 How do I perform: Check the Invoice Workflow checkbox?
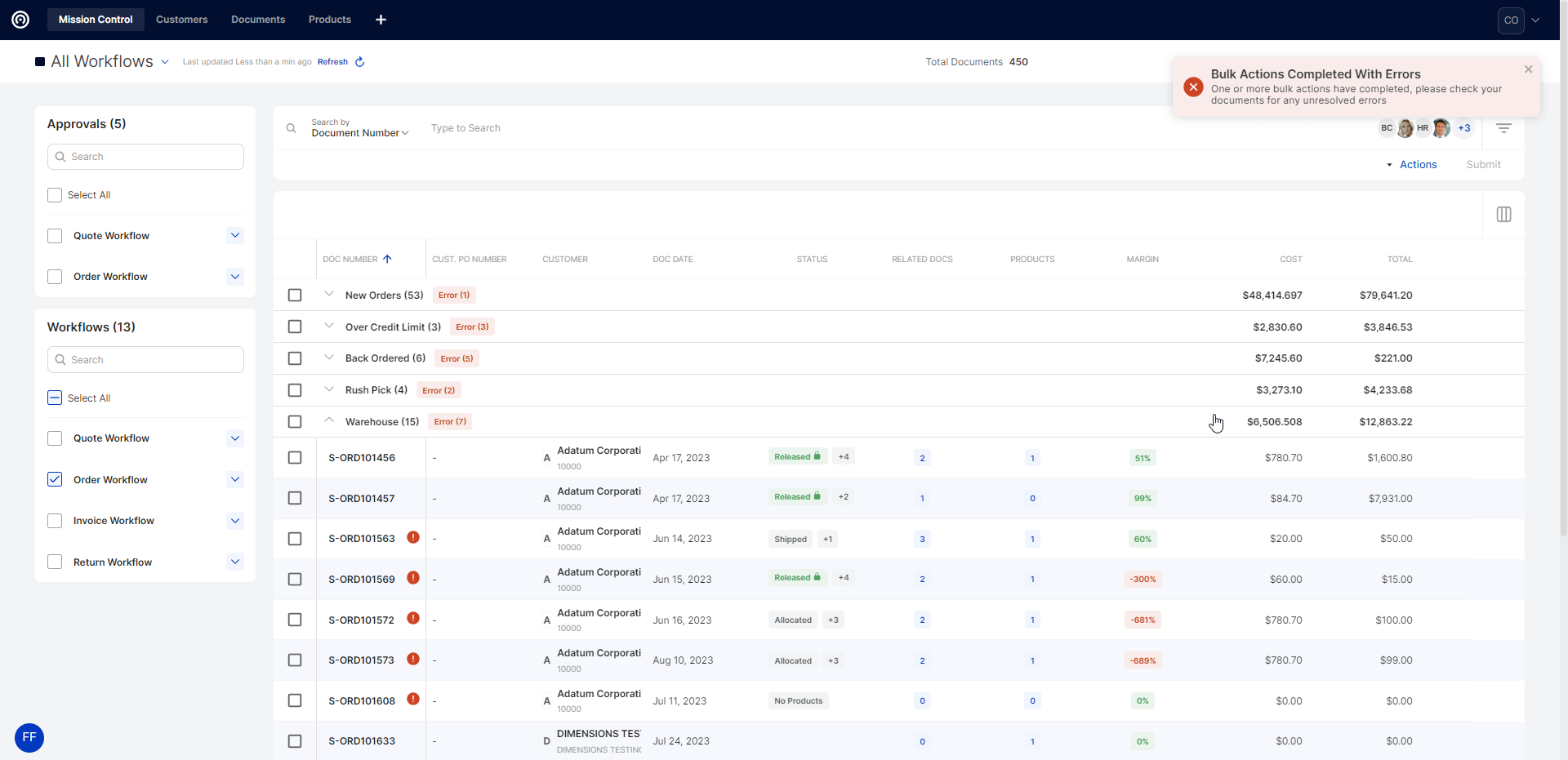(x=55, y=521)
